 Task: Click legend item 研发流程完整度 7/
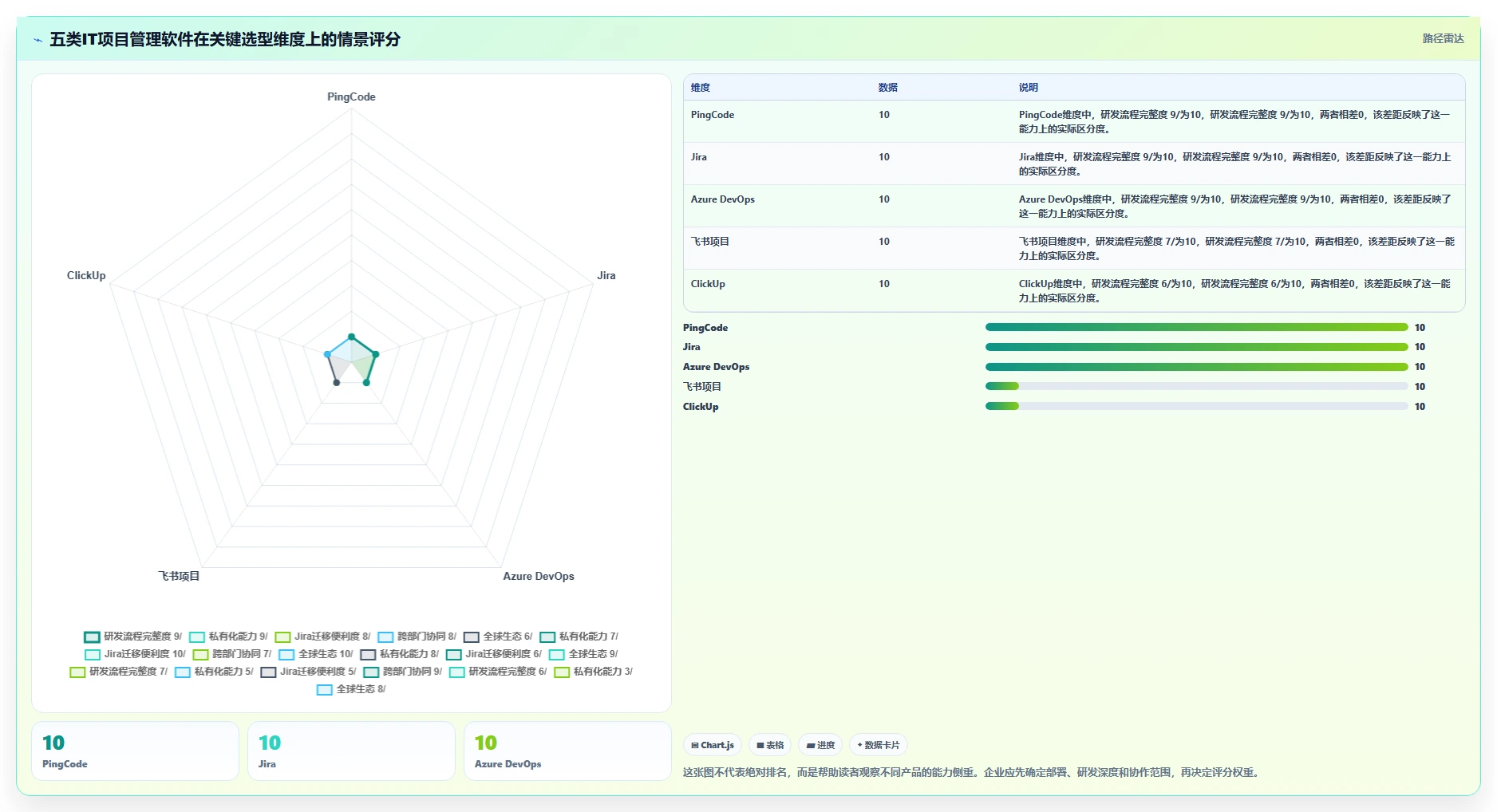coord(118,672)
